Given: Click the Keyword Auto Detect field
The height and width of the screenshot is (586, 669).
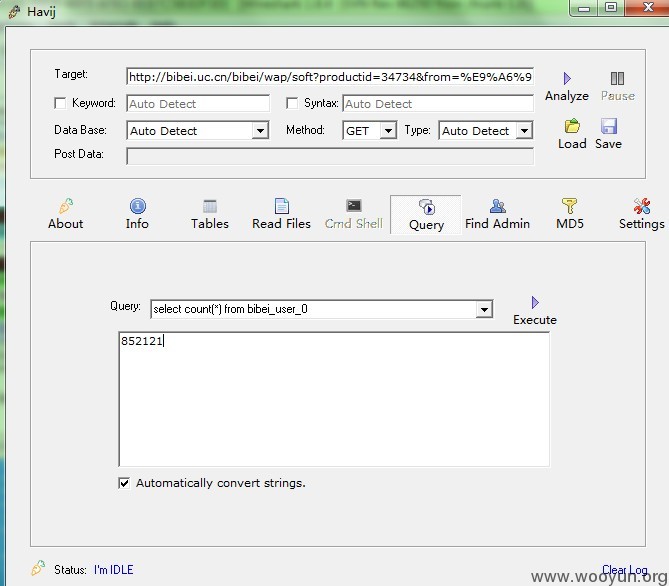Looking at the screenshot, I should coord(198,104).
